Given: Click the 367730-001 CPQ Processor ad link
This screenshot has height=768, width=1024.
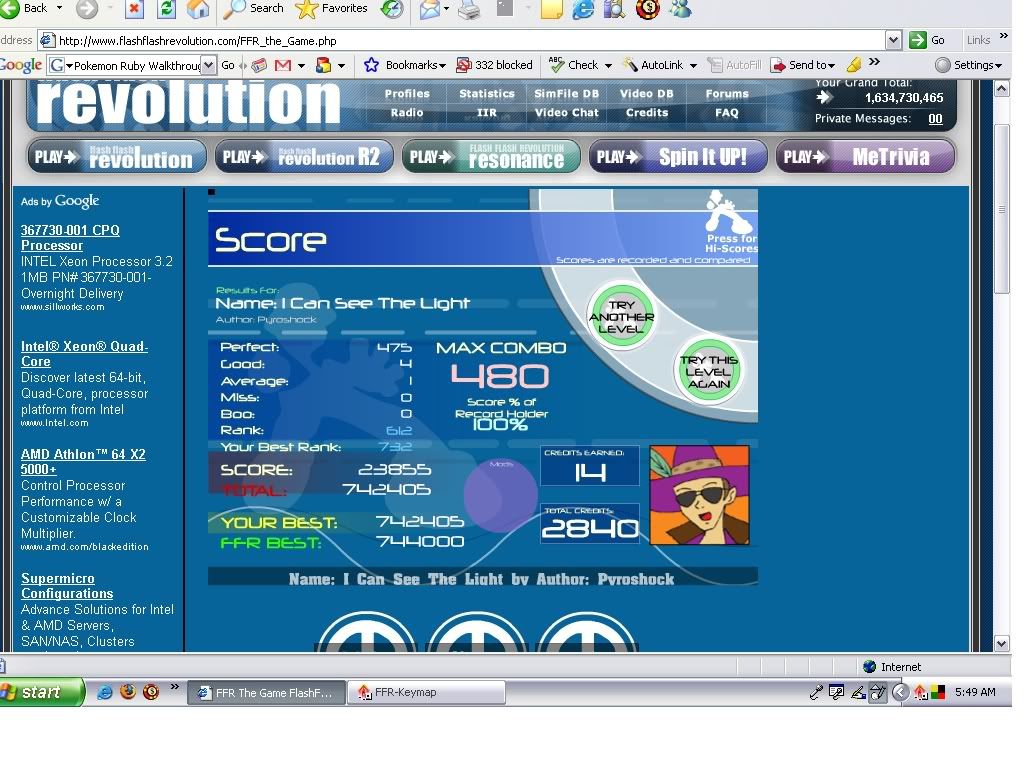Looking at the screenshot, I should coord(70,237).
